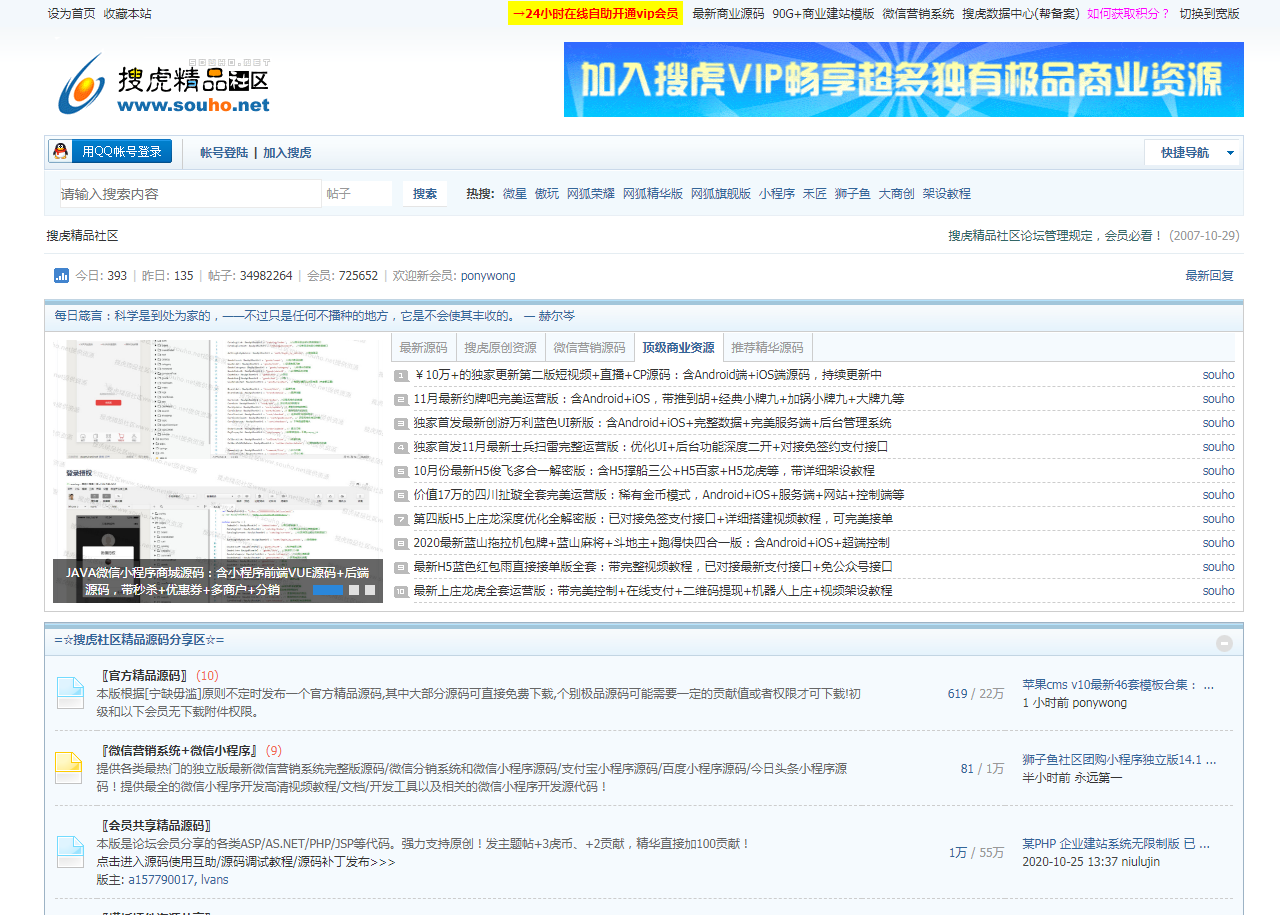Switch to the 最新源码 tab
Image resolution: width=1280 pixels, height=915 pixels.
423,348
